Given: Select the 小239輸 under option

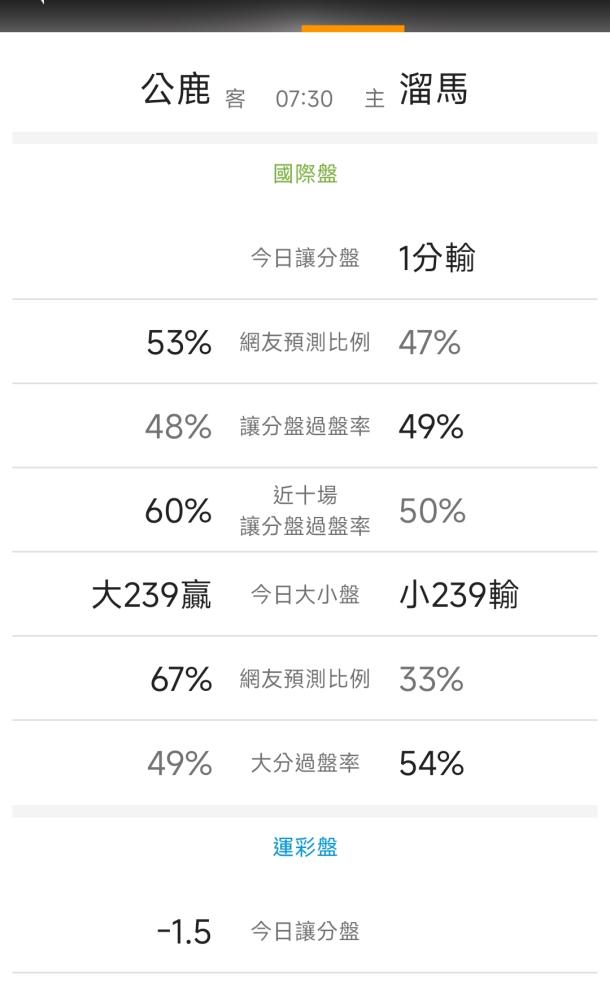Looking at the screenshot, I should 459,595.
